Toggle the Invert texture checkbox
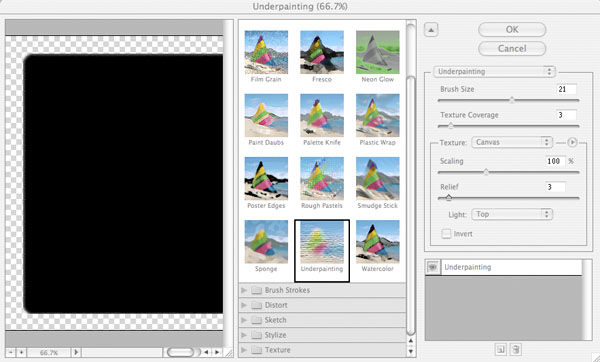The height and width of the screenshot is (362, 600). (446, 233)
